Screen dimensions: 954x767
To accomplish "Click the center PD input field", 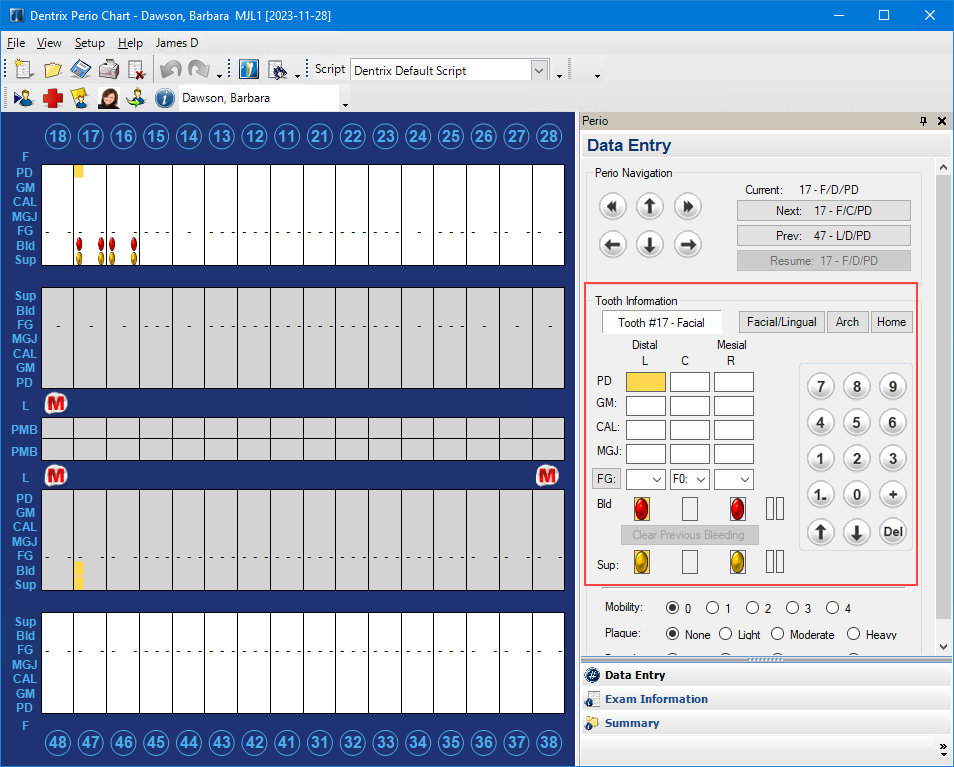I will [x=689, y=381].
